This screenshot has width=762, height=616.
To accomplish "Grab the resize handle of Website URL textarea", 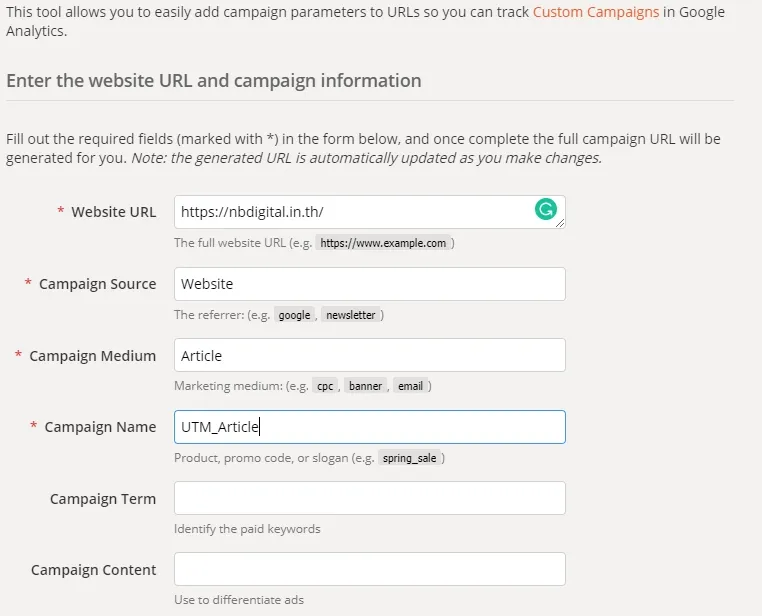I will pyautogui.click(x=560, y=223).
